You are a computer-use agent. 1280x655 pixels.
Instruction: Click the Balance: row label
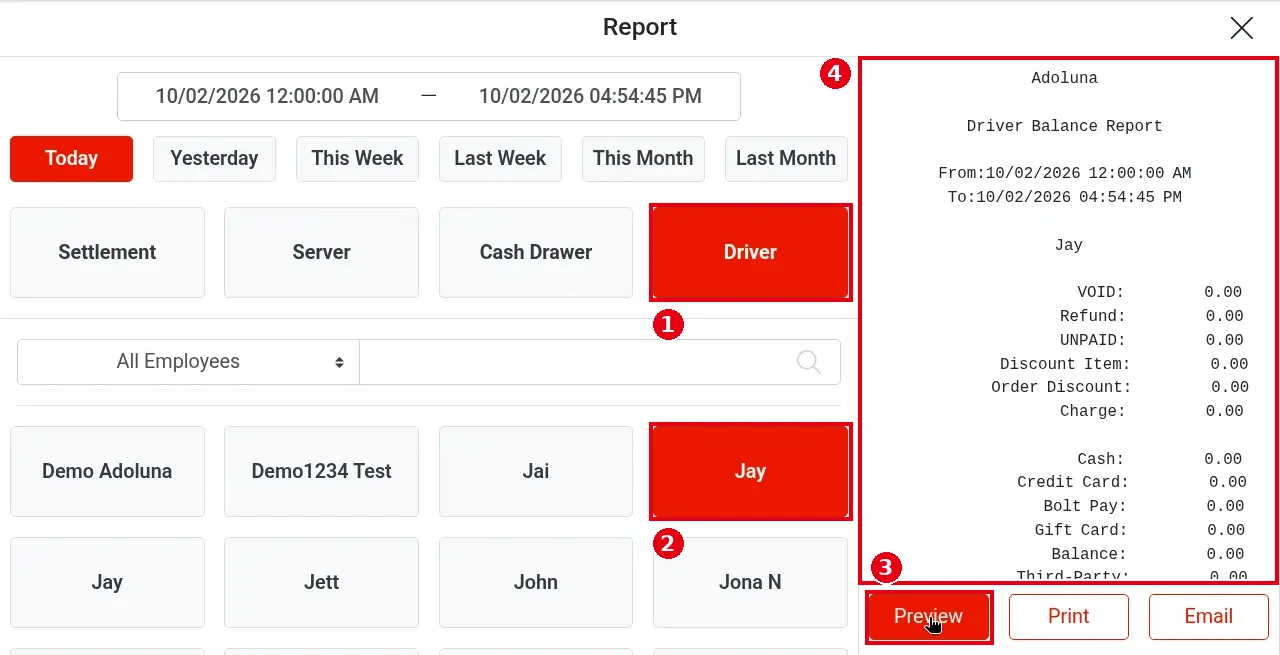pyautogui.click(x=1089, y=554)
